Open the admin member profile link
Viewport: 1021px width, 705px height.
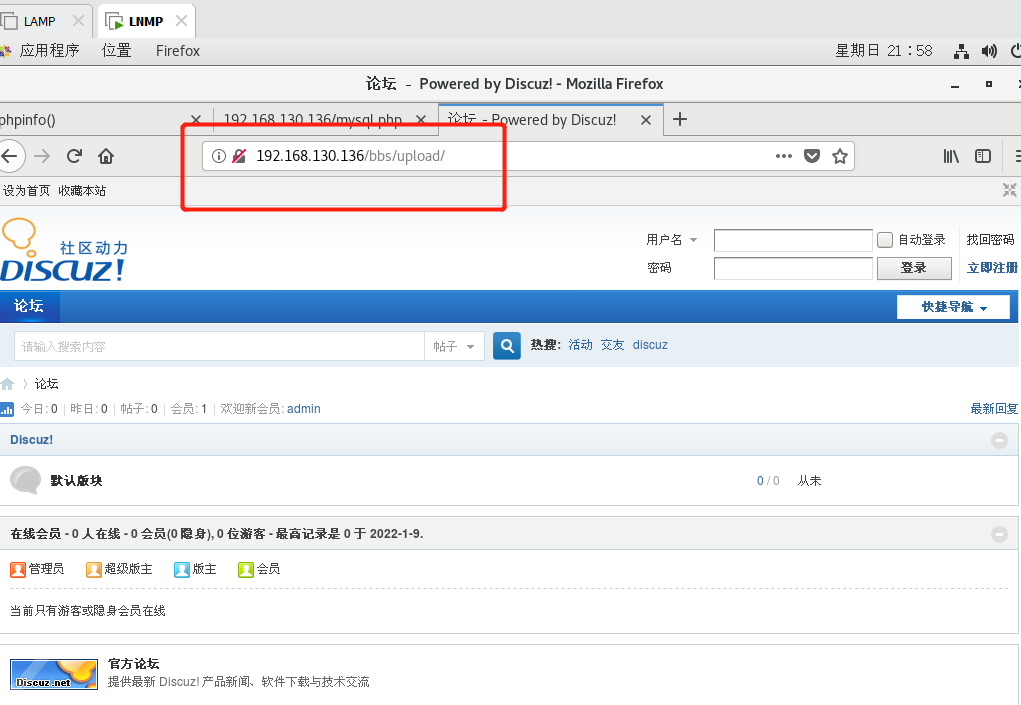(x=303, y=409)
